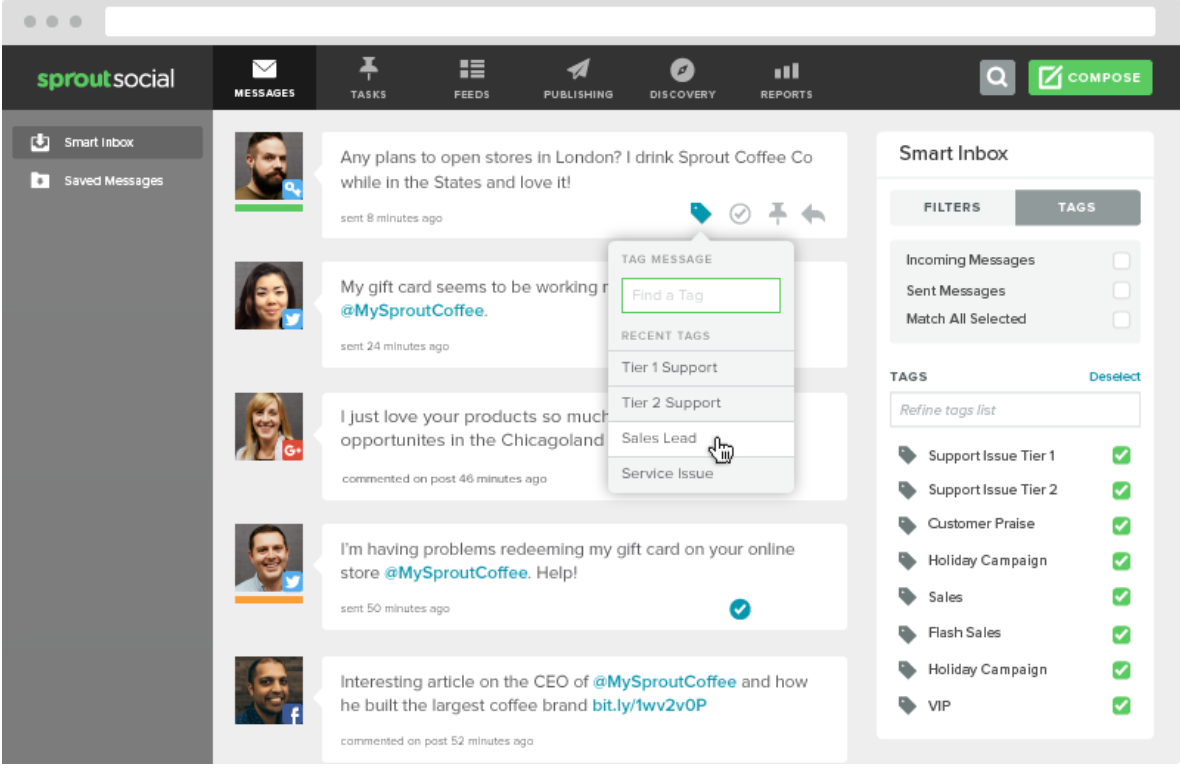Screen dimensions: 1180x768
Task: Check the Incoming Messages checkbox
Action: (1121, 260)
